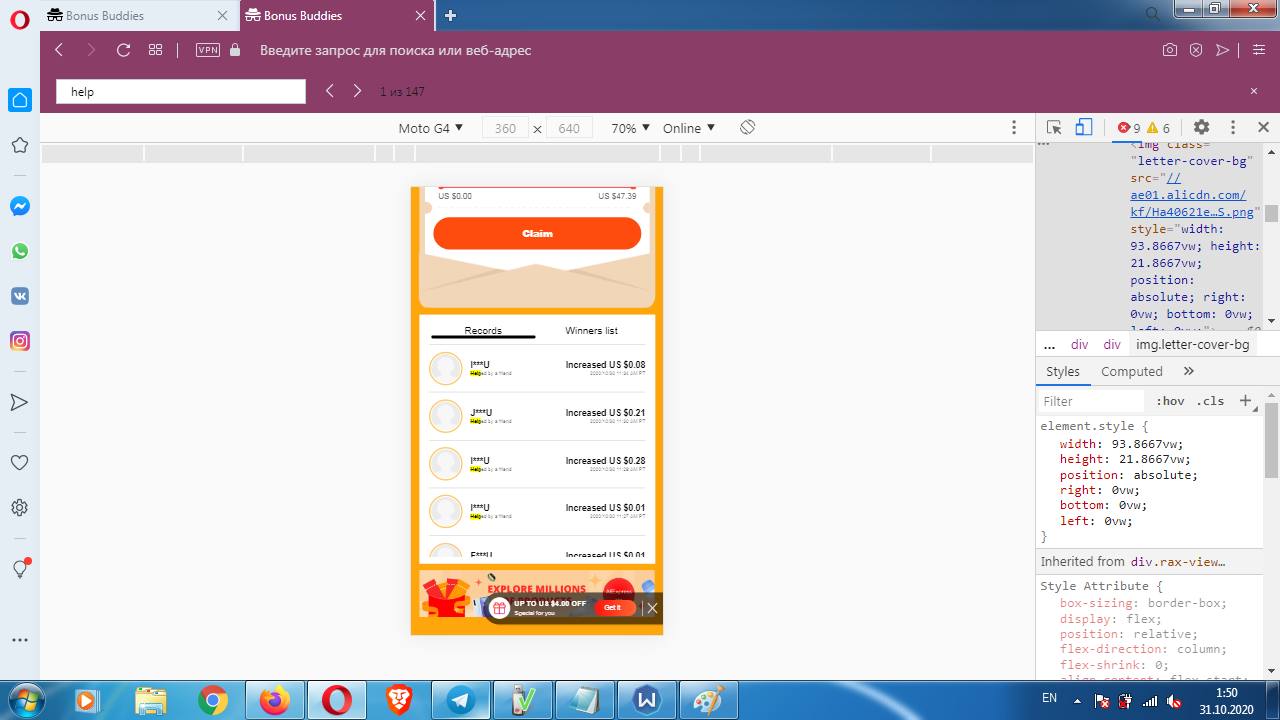1280x720 pixels.
Task: Open the Speed Dial start page grid
Action: click(x=155, y=50)
